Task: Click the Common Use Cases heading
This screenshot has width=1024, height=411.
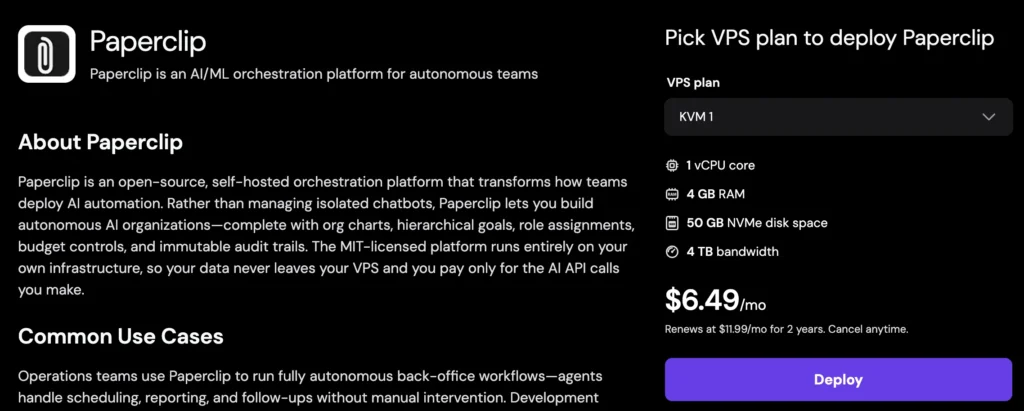Action: [x=120, y=336]
